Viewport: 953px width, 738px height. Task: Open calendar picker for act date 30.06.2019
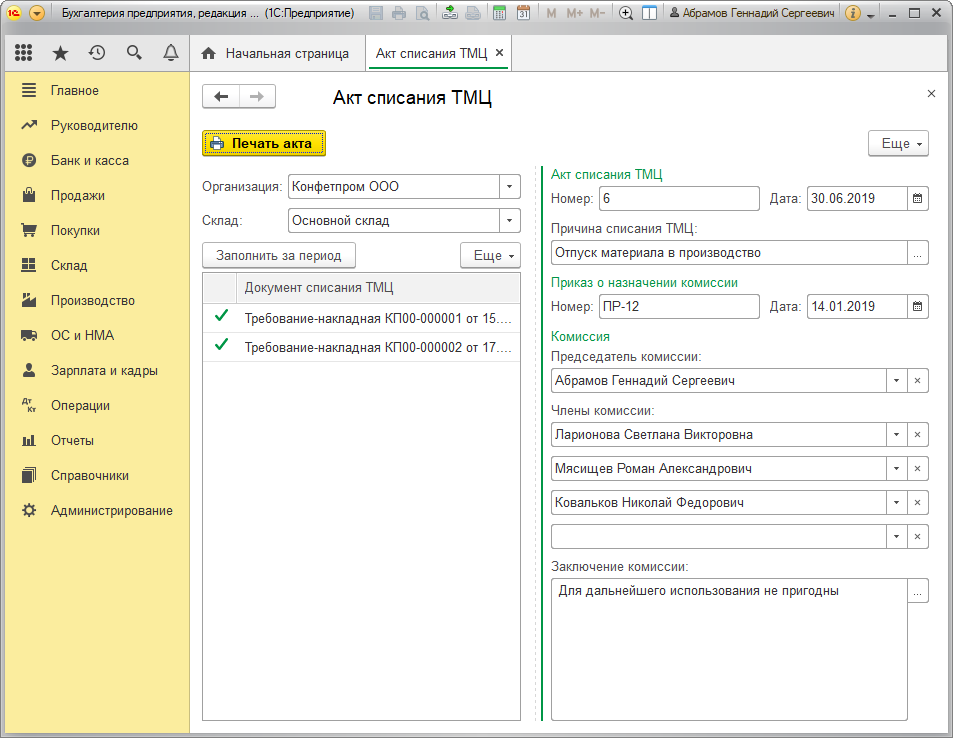918,198
